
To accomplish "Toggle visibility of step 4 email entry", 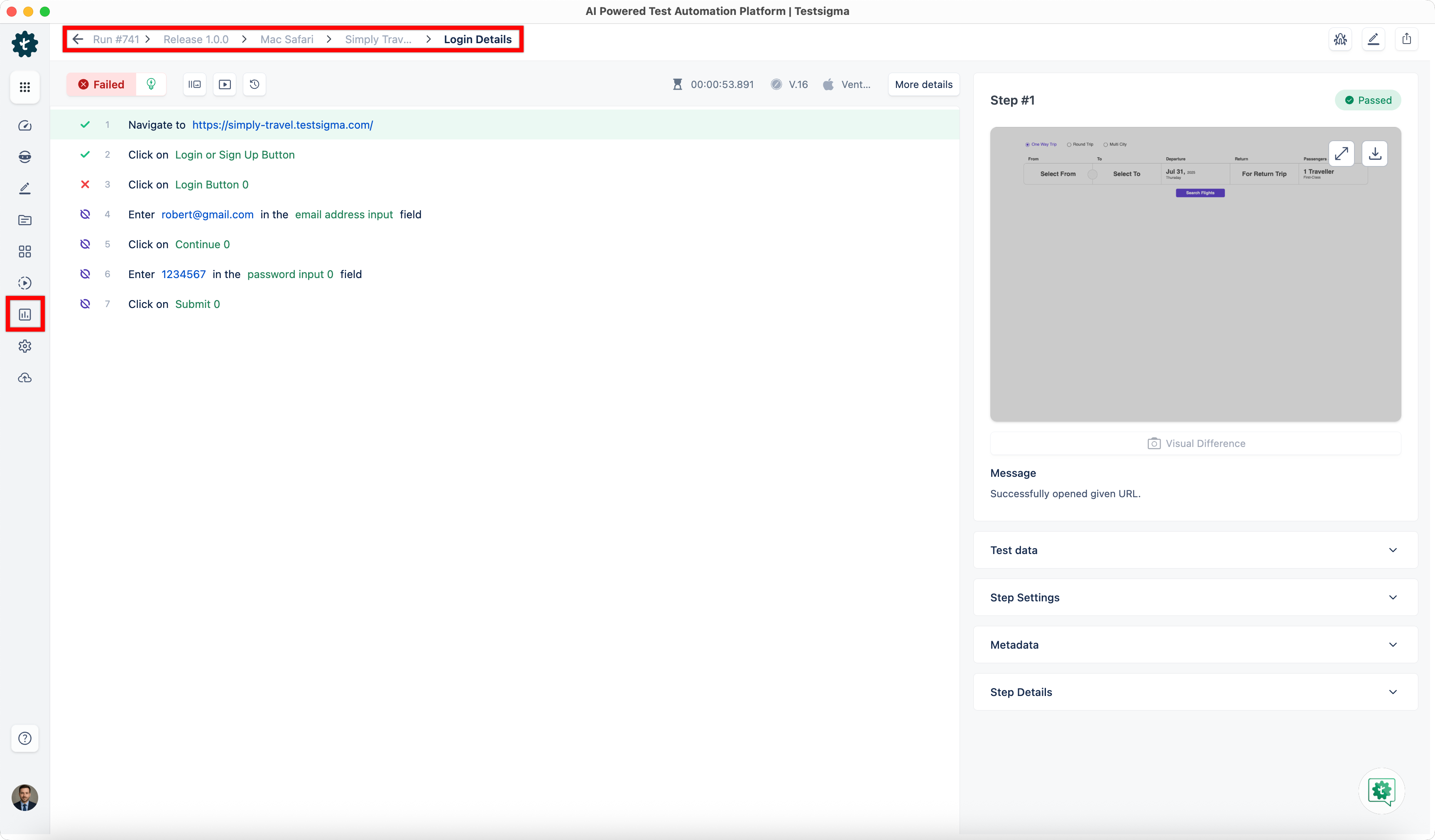I will pos(85,214).
